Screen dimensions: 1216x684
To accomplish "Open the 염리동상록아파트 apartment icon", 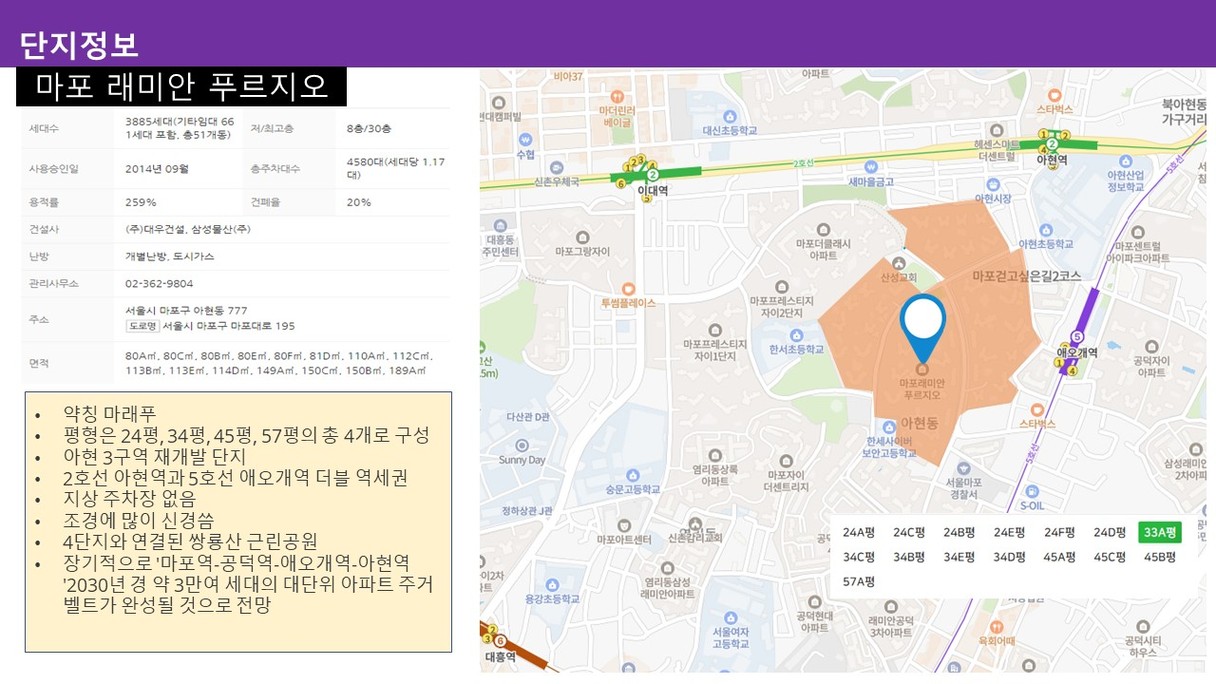I will pos(714,454).
